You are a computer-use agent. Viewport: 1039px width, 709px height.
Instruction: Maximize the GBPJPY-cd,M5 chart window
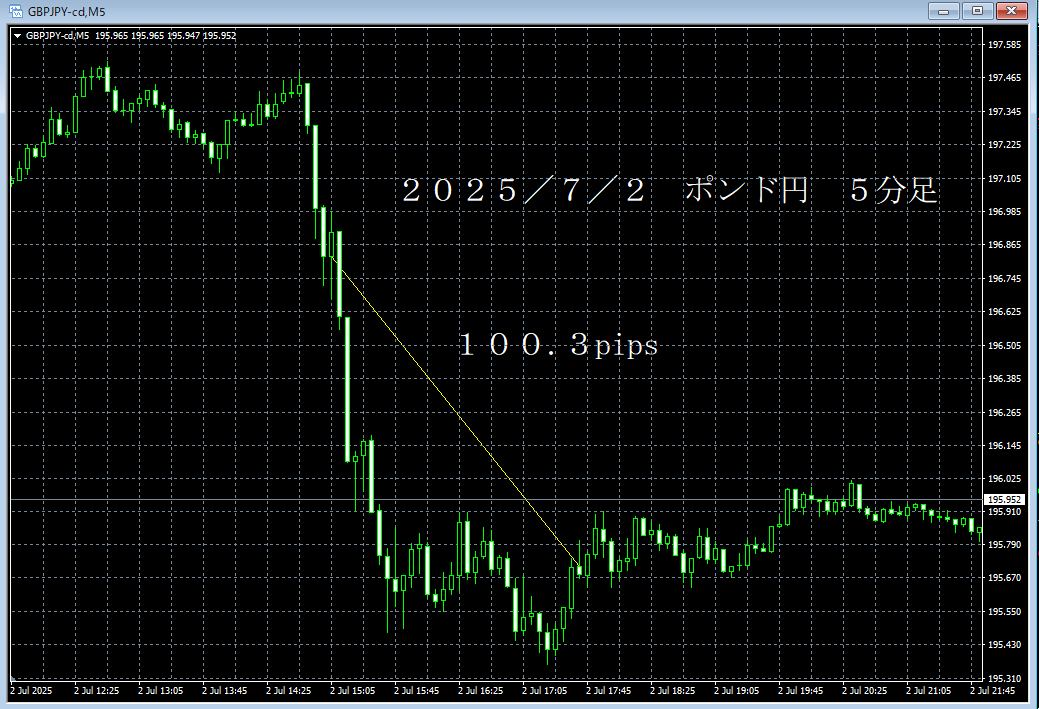click(977, 11)
